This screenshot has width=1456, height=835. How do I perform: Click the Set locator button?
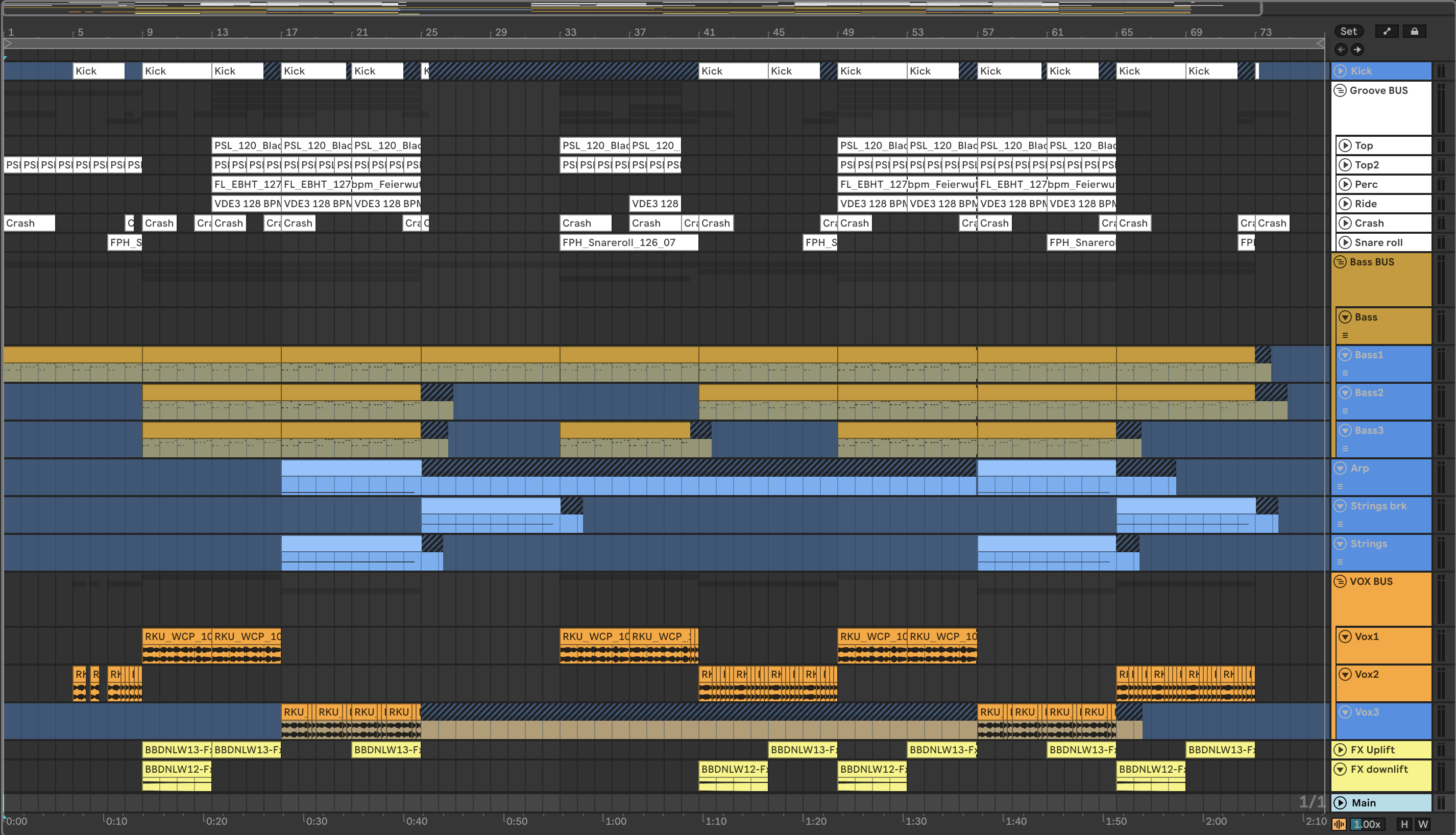pos(1348,32)
